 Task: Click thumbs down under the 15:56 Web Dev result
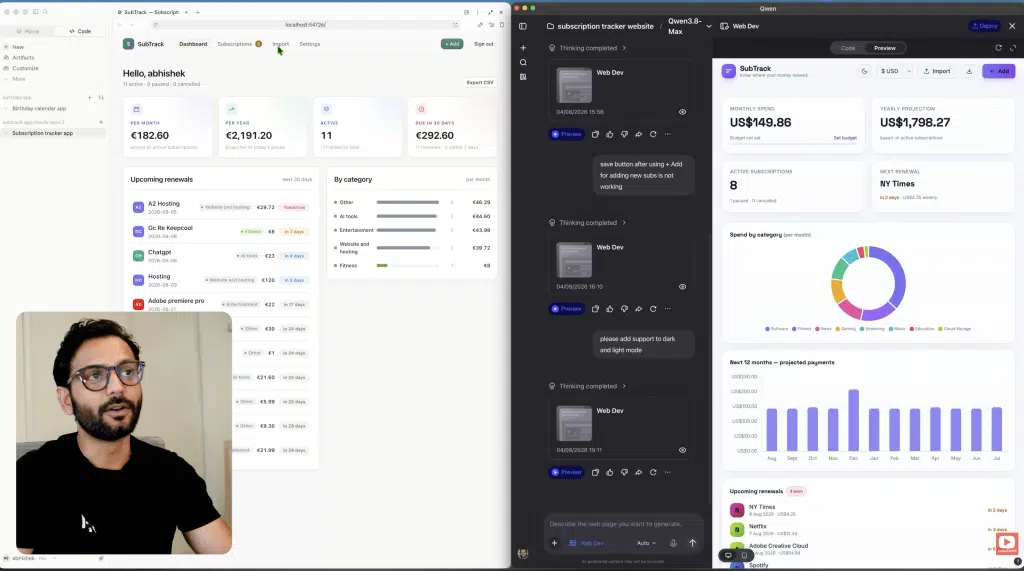[x=624, y=134]
